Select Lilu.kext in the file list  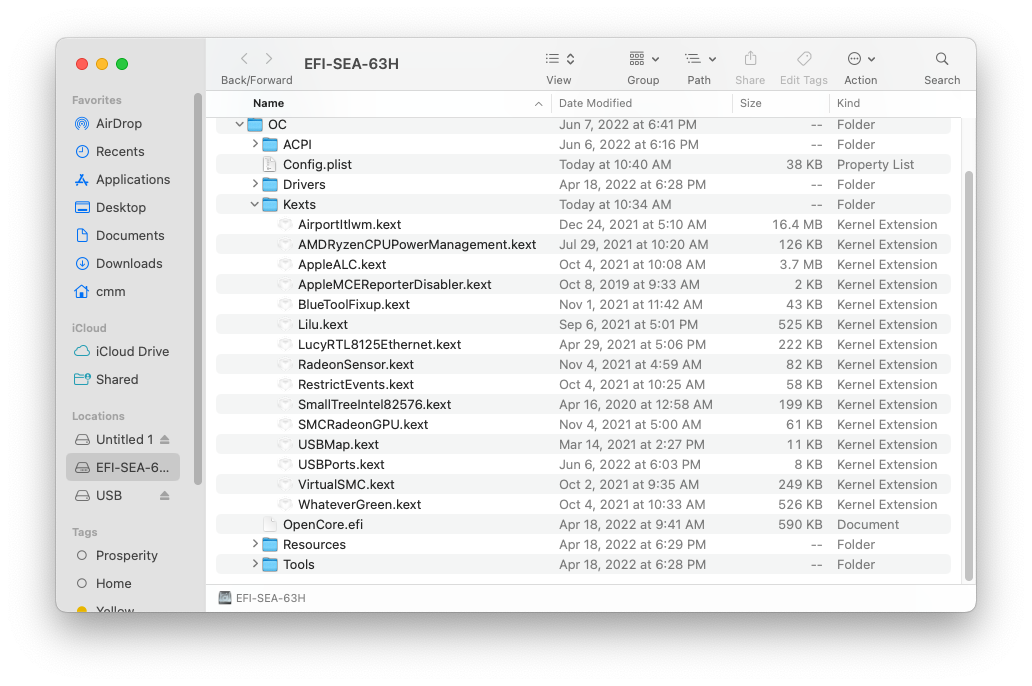coord(322,325)
